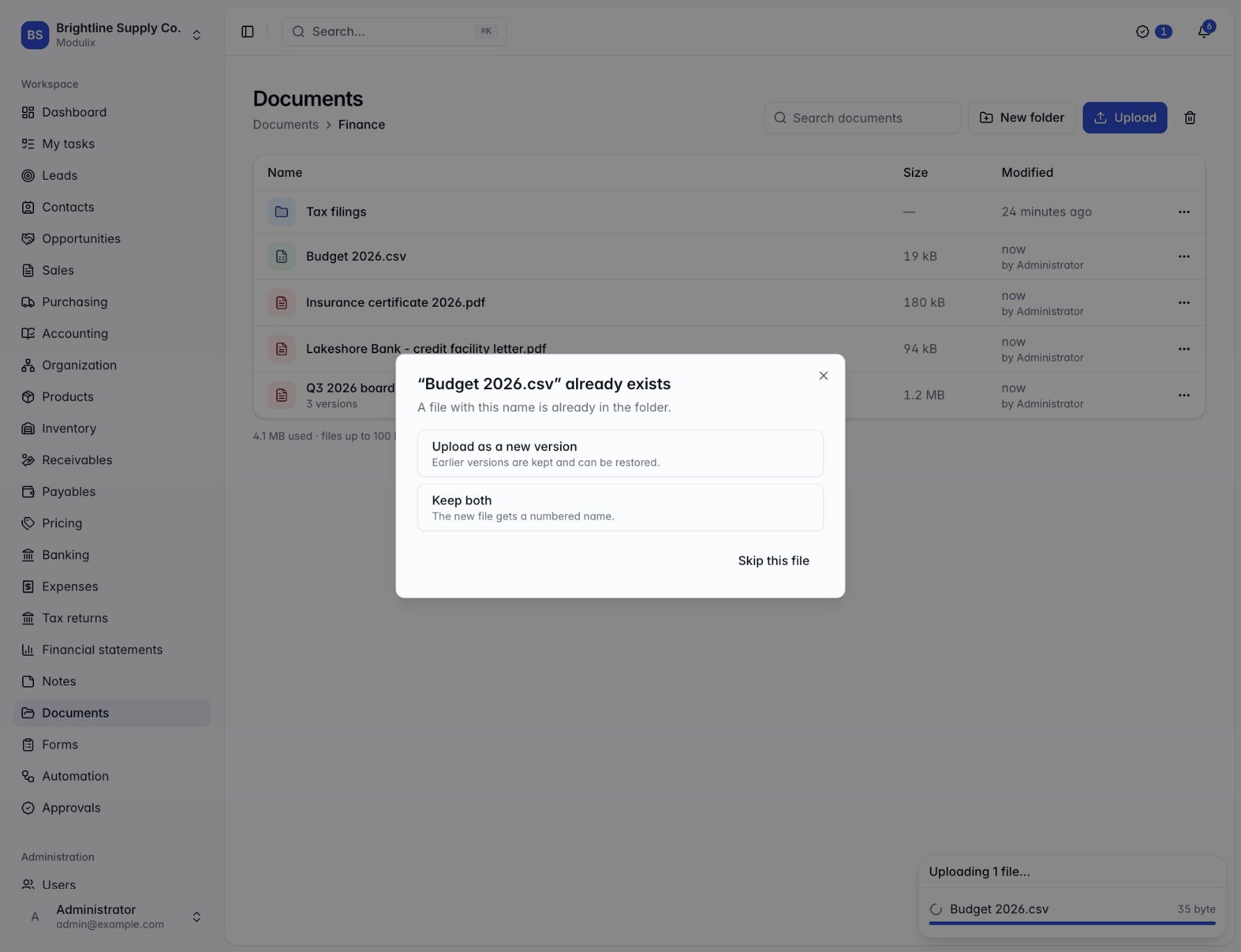Click the Expenses receipt icon
Image resolution: width=1241 pixels, height=952 pixels.
[28, 586]
